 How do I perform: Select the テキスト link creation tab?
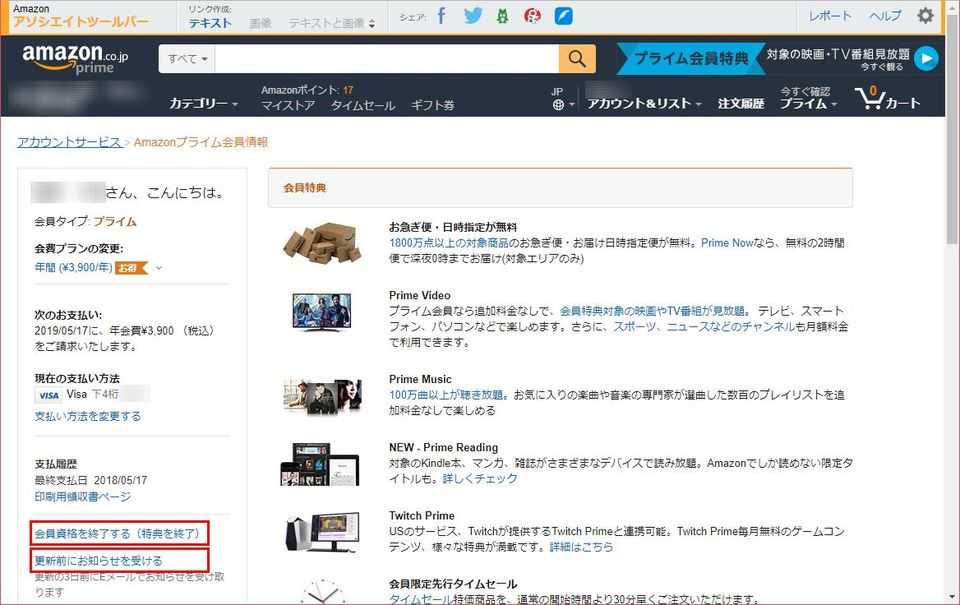point(210,23)
